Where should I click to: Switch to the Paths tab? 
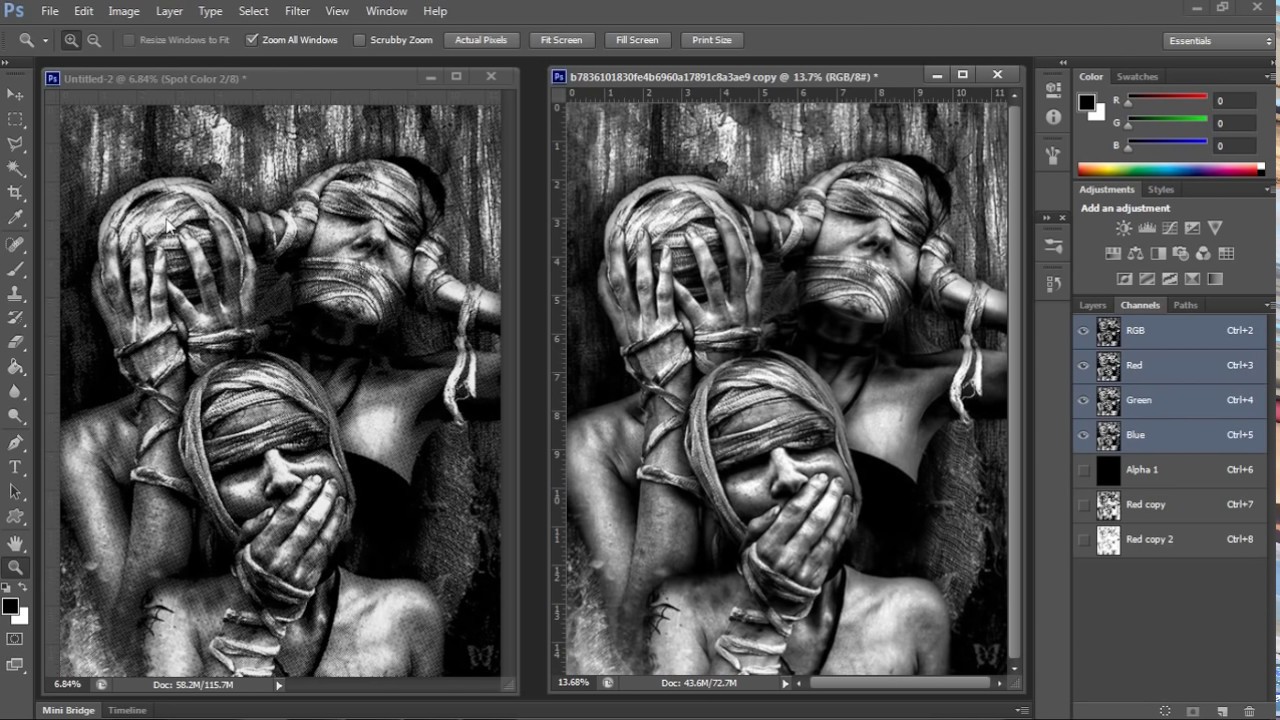(x=1185, y=305)
